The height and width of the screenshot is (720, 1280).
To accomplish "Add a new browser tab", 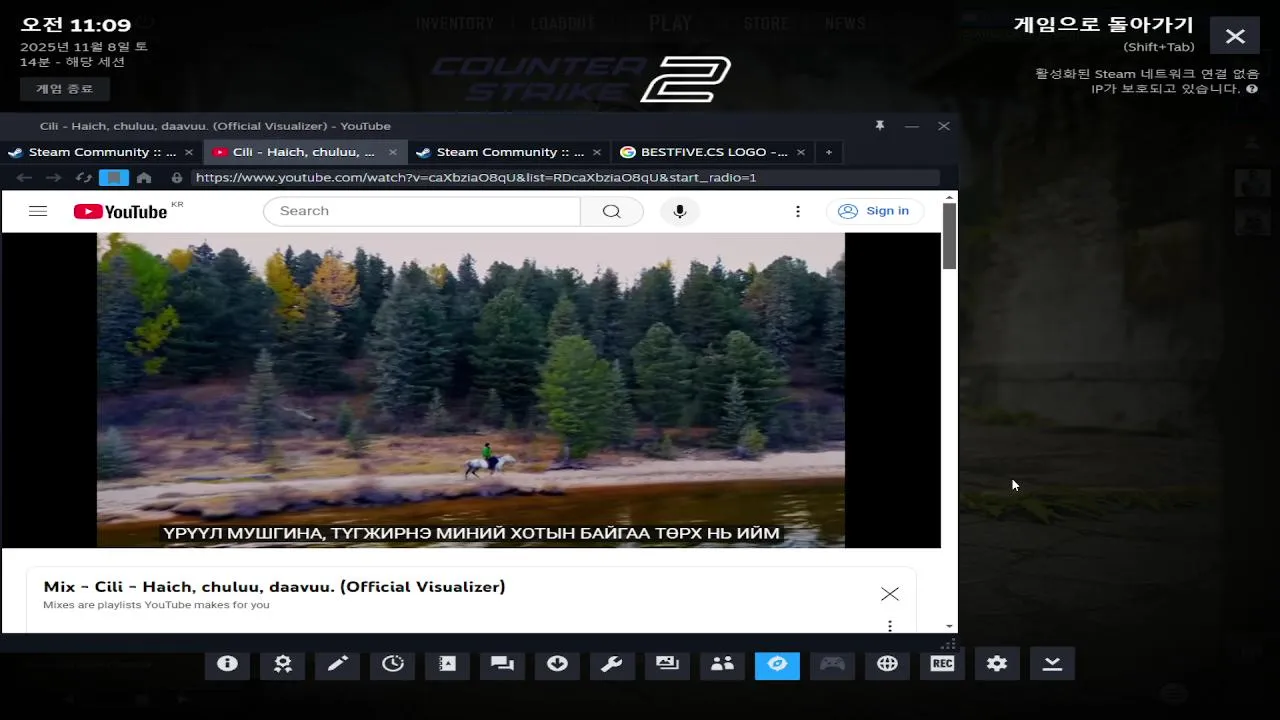I will pyautogui.click(x=828, y=152).
